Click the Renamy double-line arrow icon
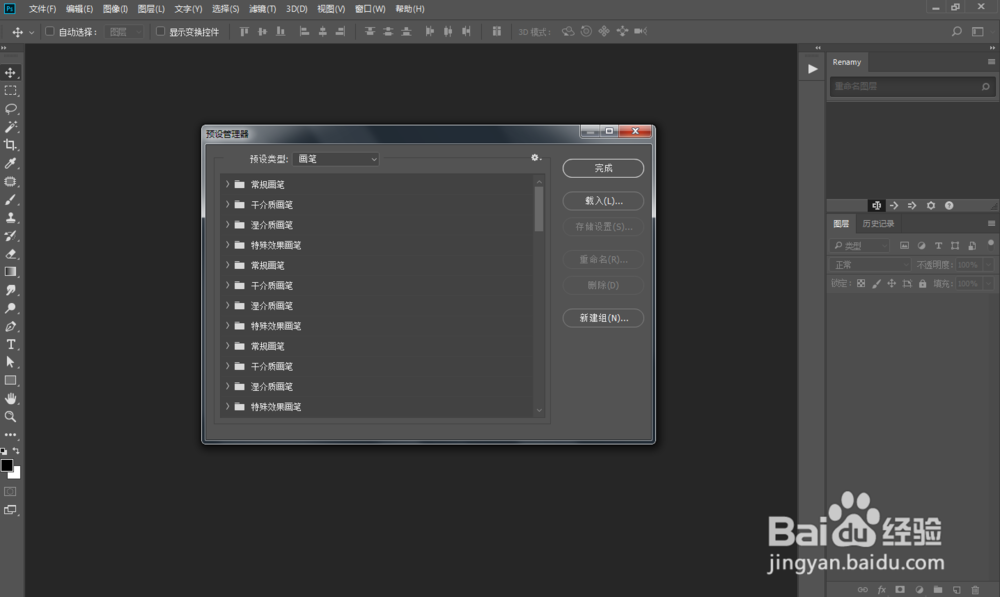This screenshot has height=597, width=1000. pyautogui.click(x=912, y=205)
